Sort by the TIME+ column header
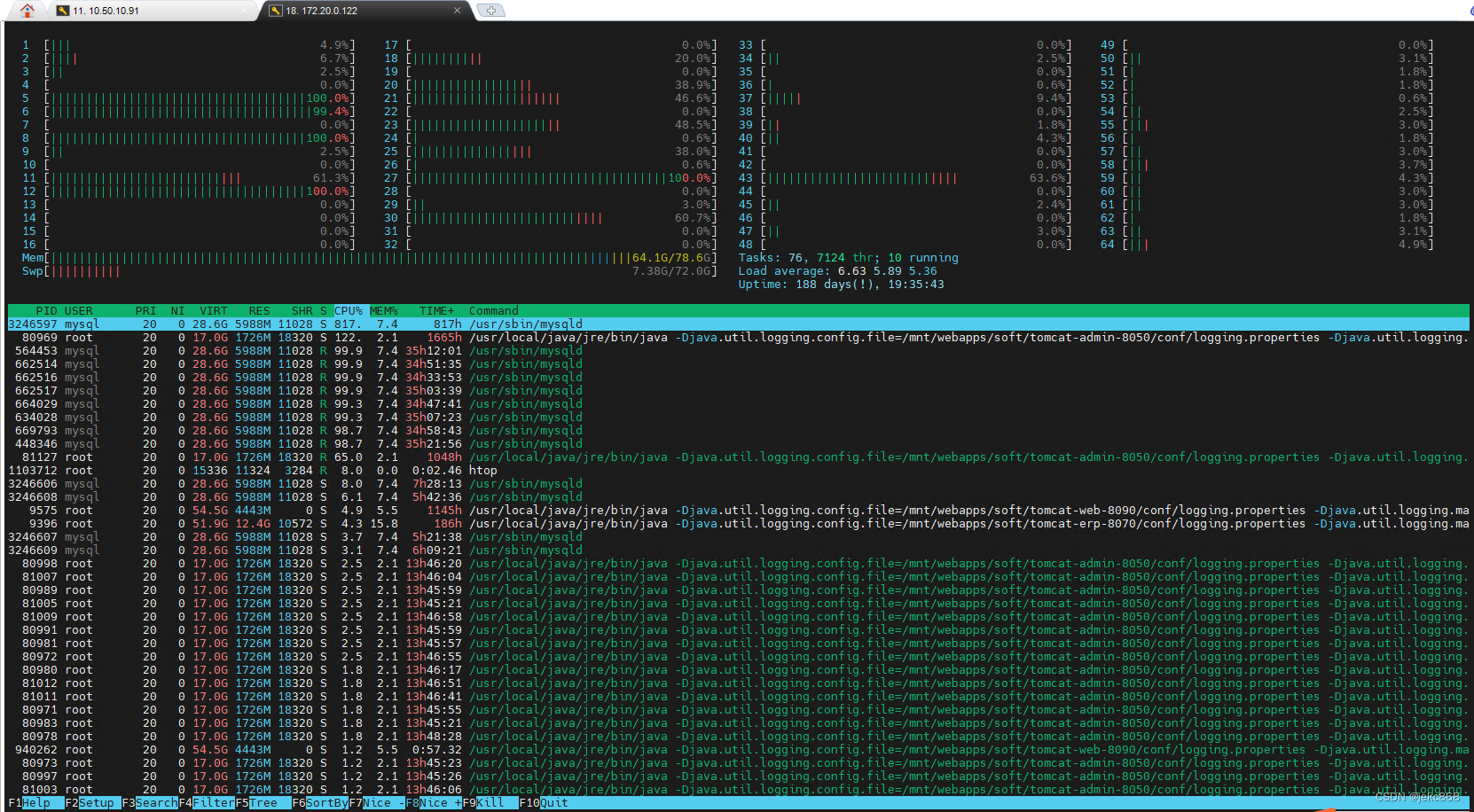The width and height of the screenshot is (1474, 812). [x=436, y=311]
